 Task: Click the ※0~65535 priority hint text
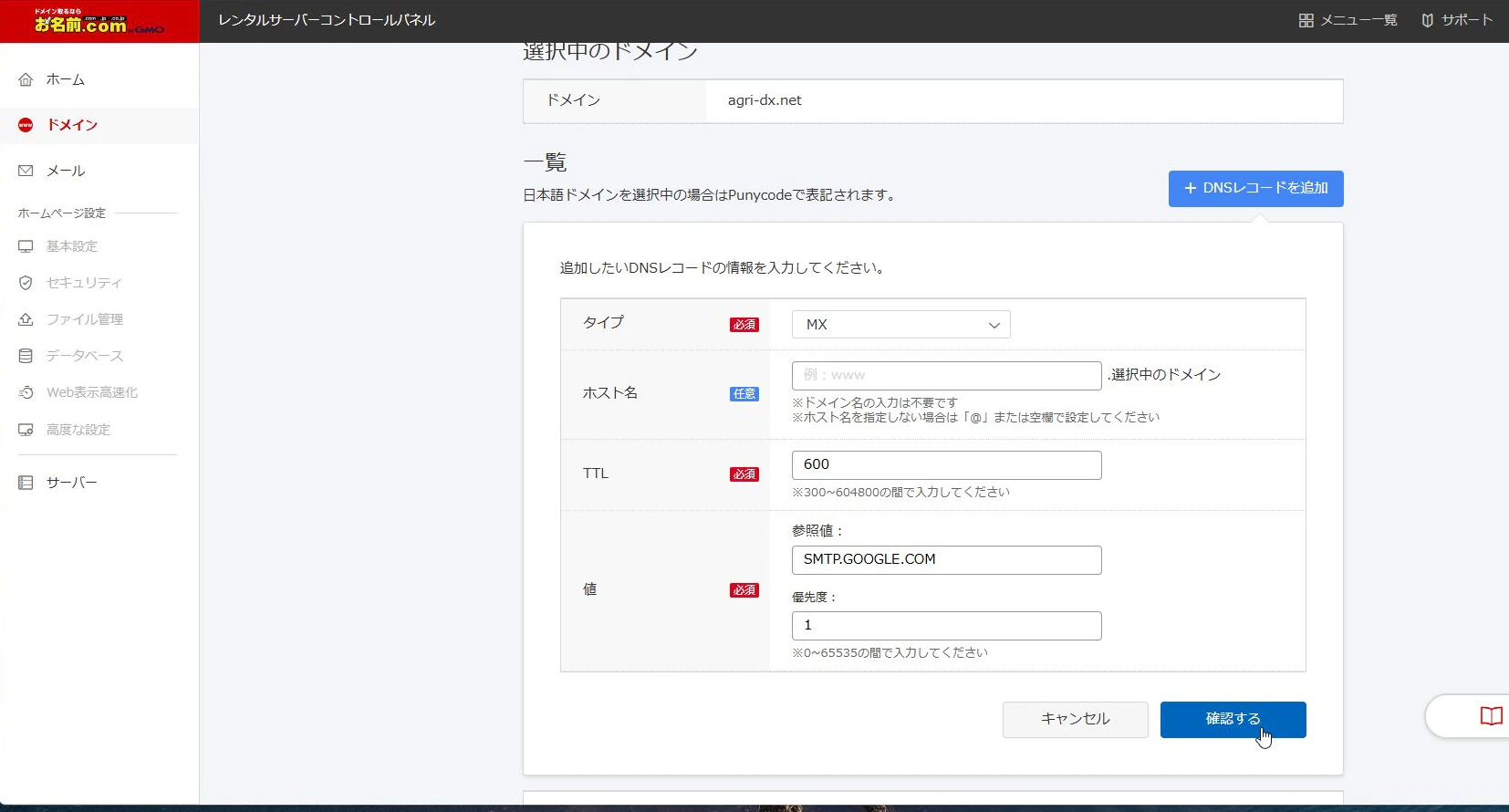click(x=890, y=652)
